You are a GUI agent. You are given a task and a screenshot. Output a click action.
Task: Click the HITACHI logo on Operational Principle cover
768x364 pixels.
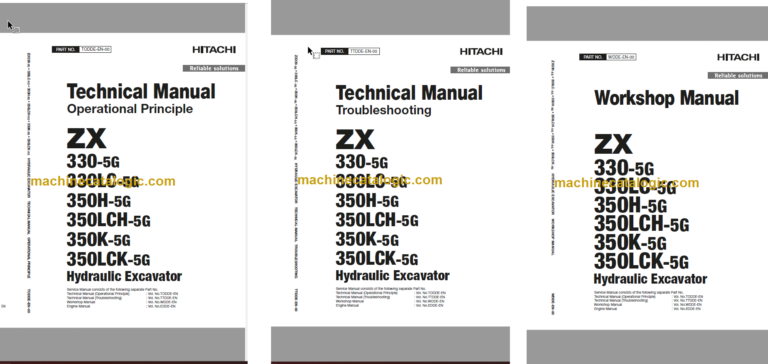(x=214, y=49)
